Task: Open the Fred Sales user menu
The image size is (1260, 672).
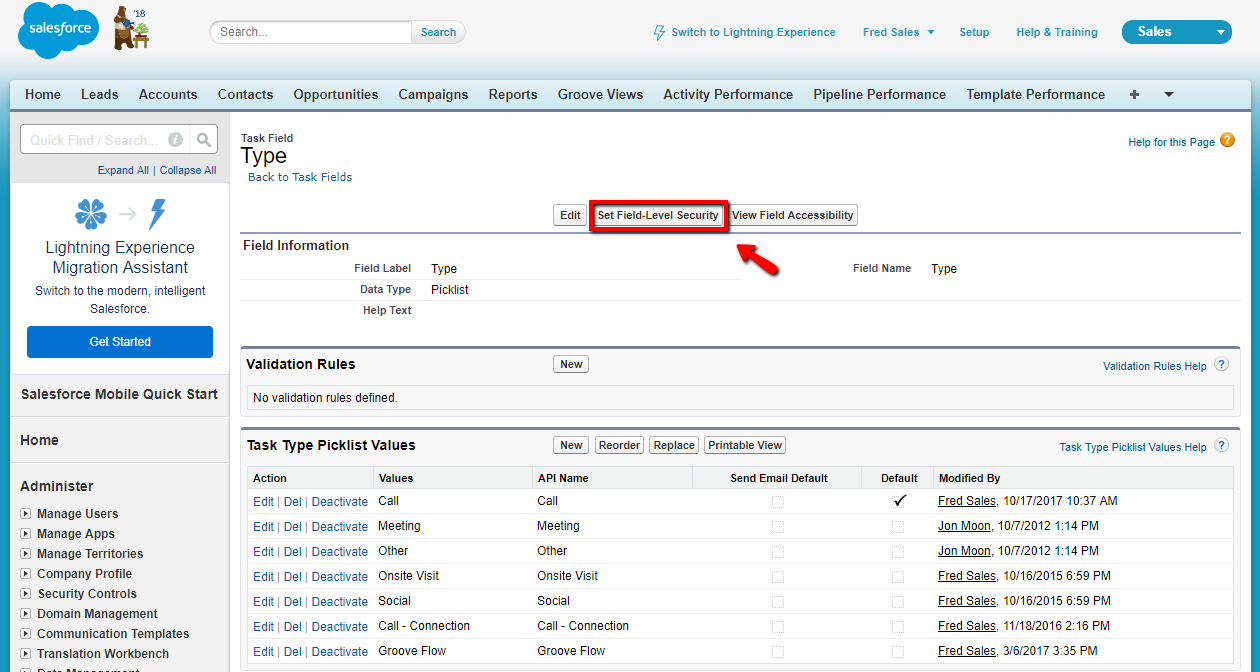Action: [898, 32]
